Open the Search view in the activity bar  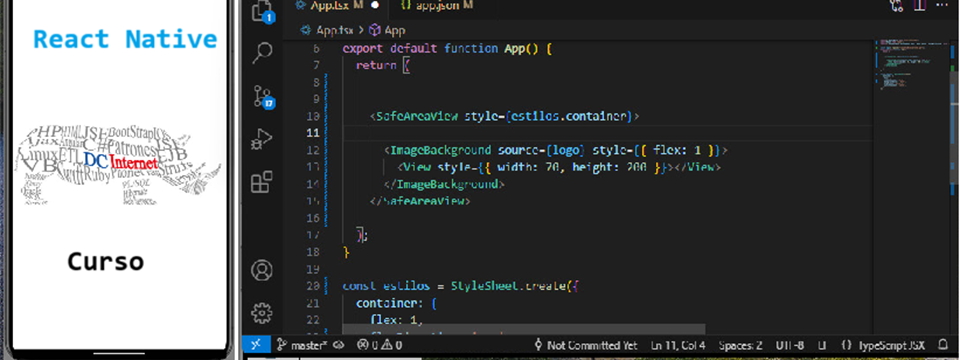(261, 53)
